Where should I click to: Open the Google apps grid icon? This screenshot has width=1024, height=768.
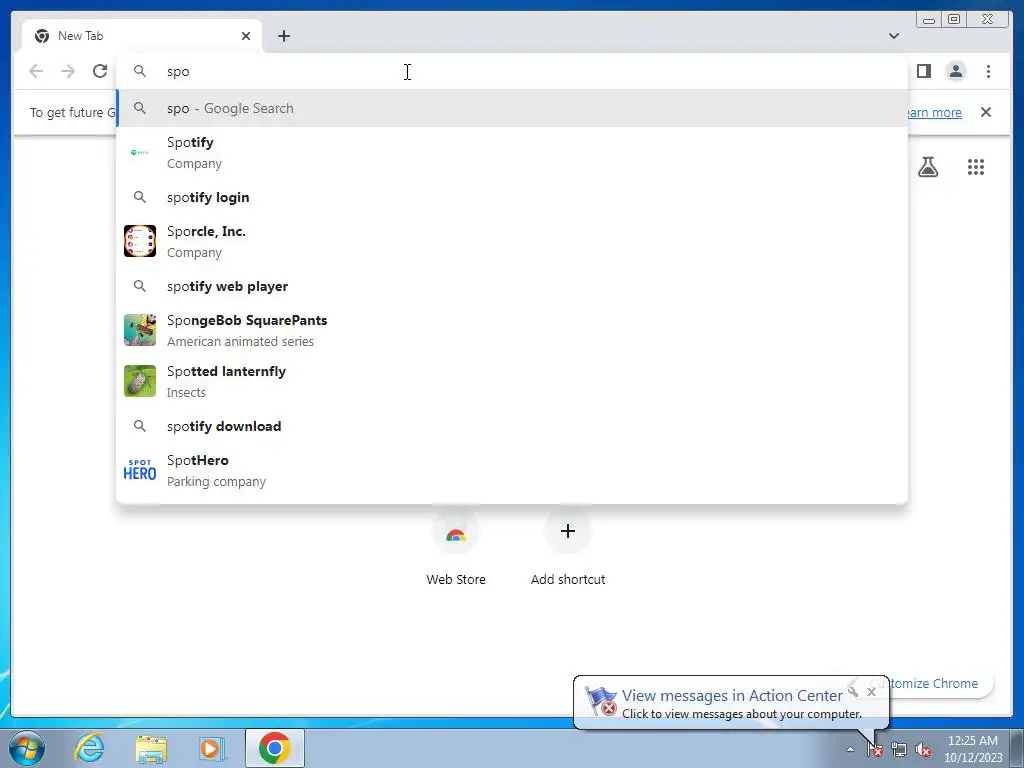coord(976,167)
